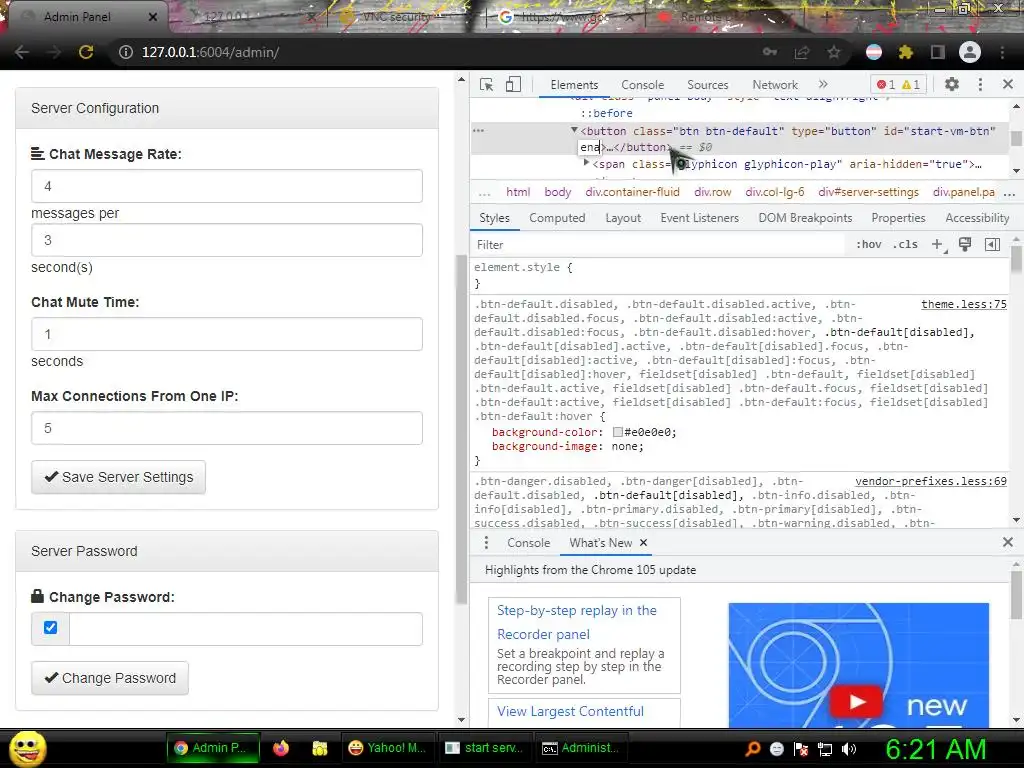1024x768 pixels.
Task: Open the Accessibility tab
Action: (977, 218)
